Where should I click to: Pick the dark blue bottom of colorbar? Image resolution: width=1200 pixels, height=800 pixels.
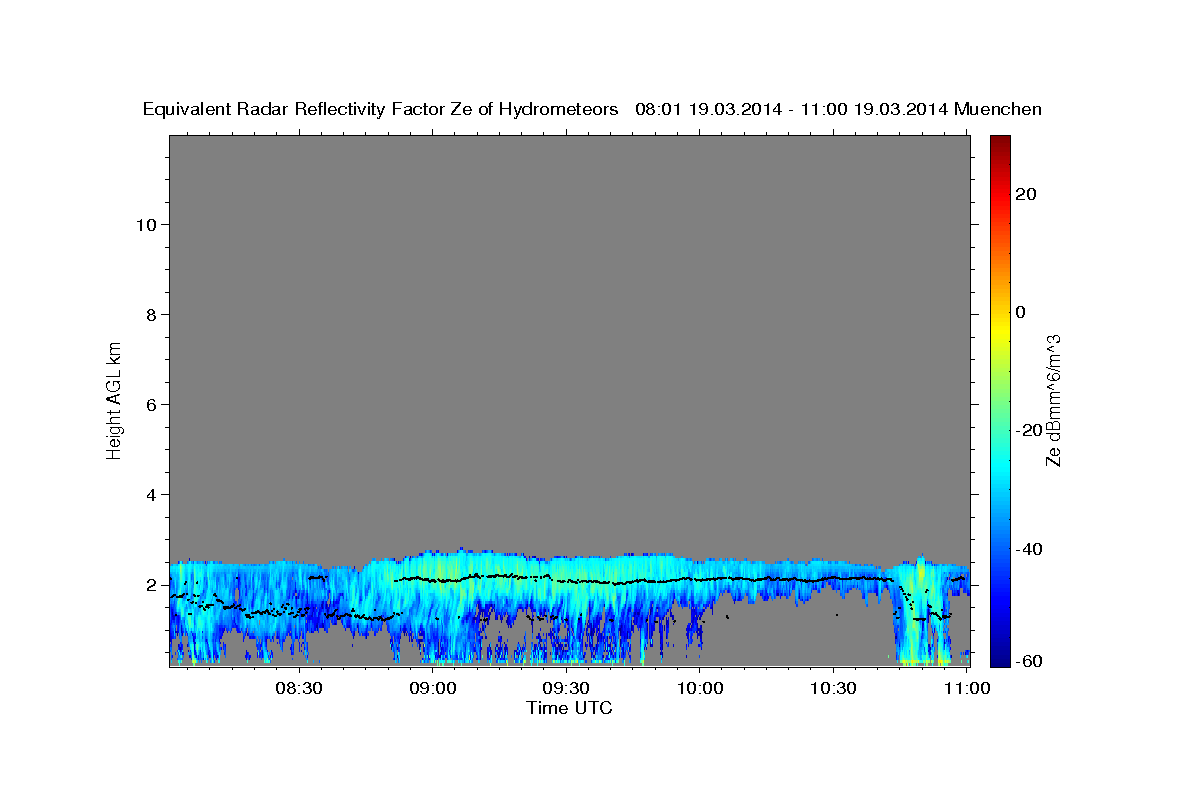(1000, 660)
